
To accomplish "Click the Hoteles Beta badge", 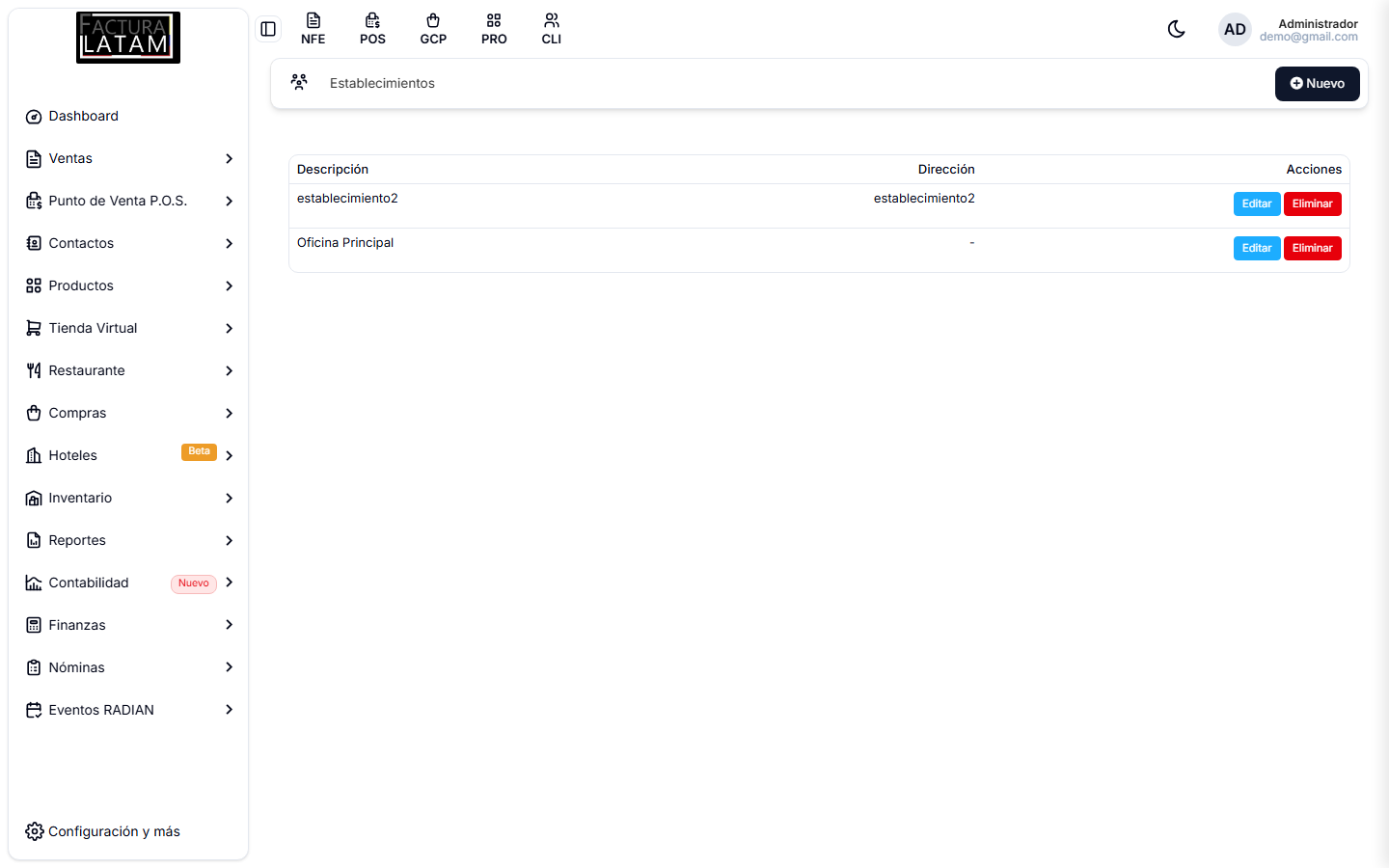I will [x=199, y=451].
